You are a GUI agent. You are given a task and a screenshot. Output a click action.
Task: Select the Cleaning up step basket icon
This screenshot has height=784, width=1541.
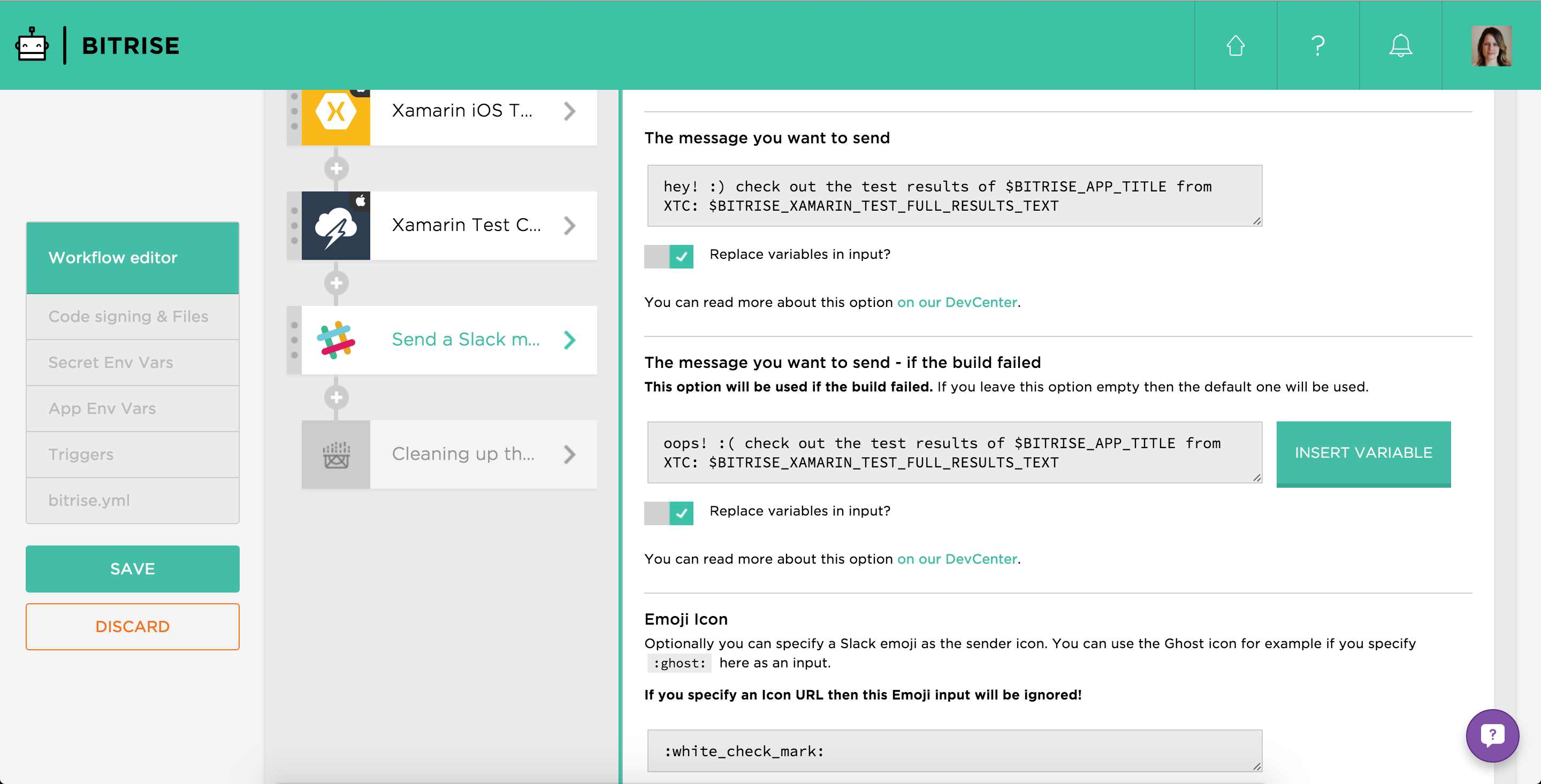335,455
